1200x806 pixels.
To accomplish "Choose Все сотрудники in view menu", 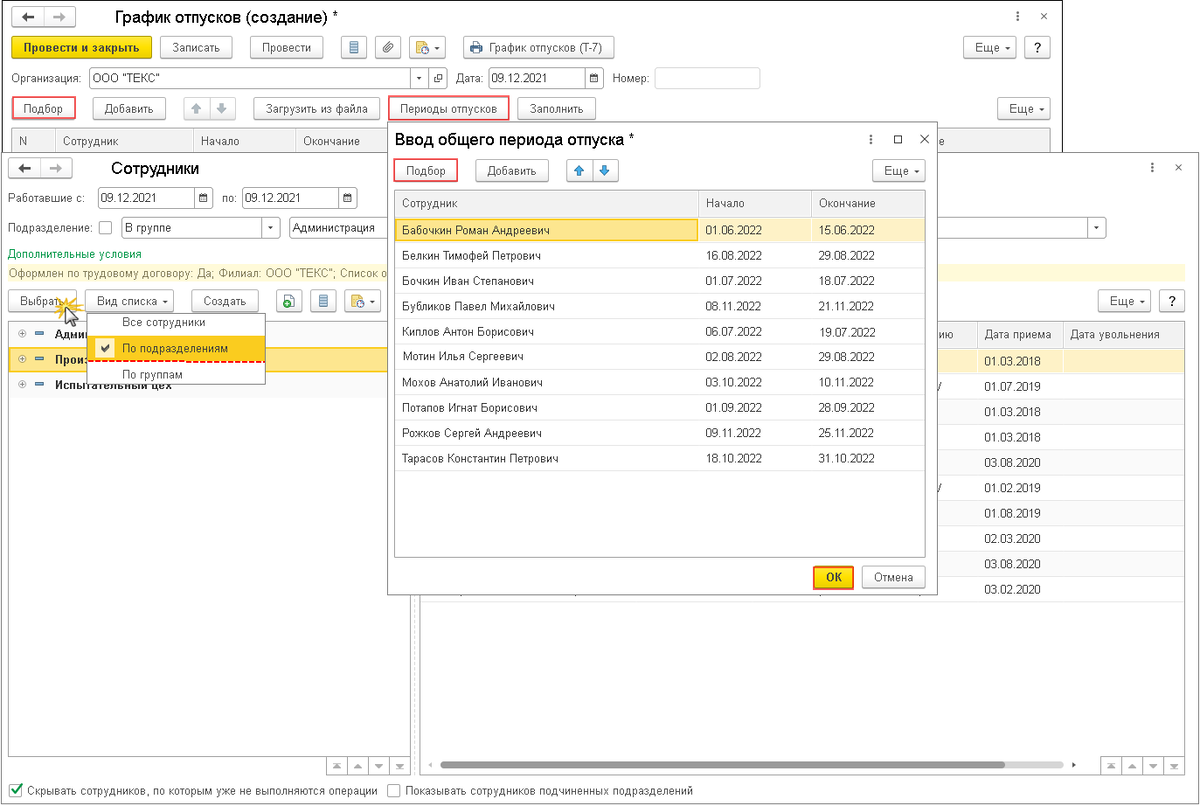I will pos(164,322).
